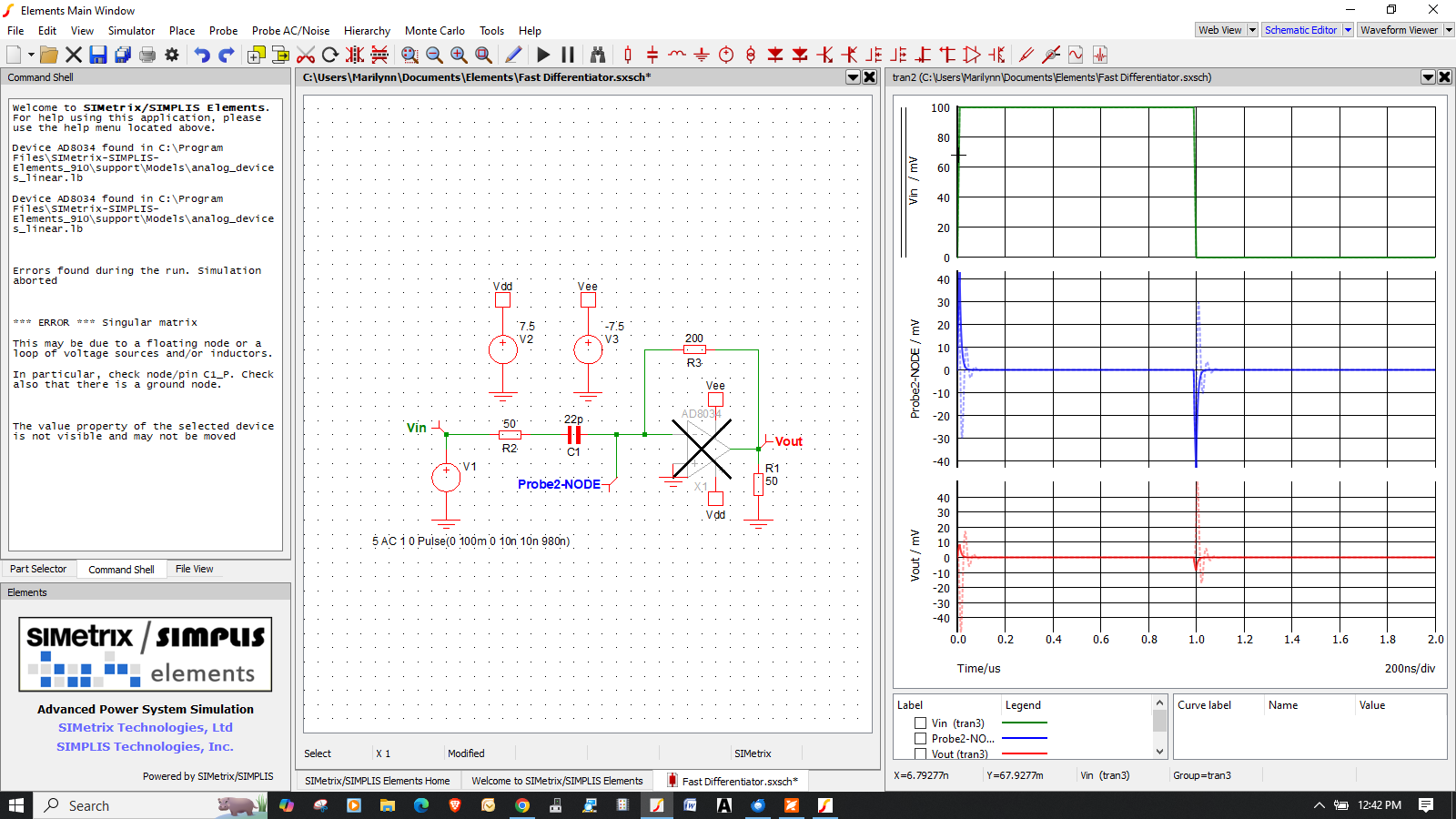This screenshot has width=1456, height=819.
Task: Click the Cut scissors icon
Action: (306, 55)
